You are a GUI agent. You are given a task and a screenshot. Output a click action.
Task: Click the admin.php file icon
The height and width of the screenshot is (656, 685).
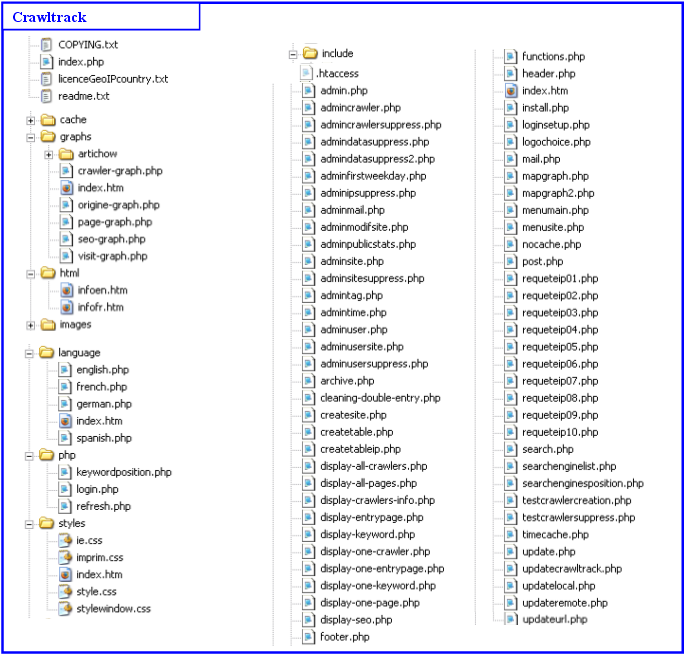308,91
